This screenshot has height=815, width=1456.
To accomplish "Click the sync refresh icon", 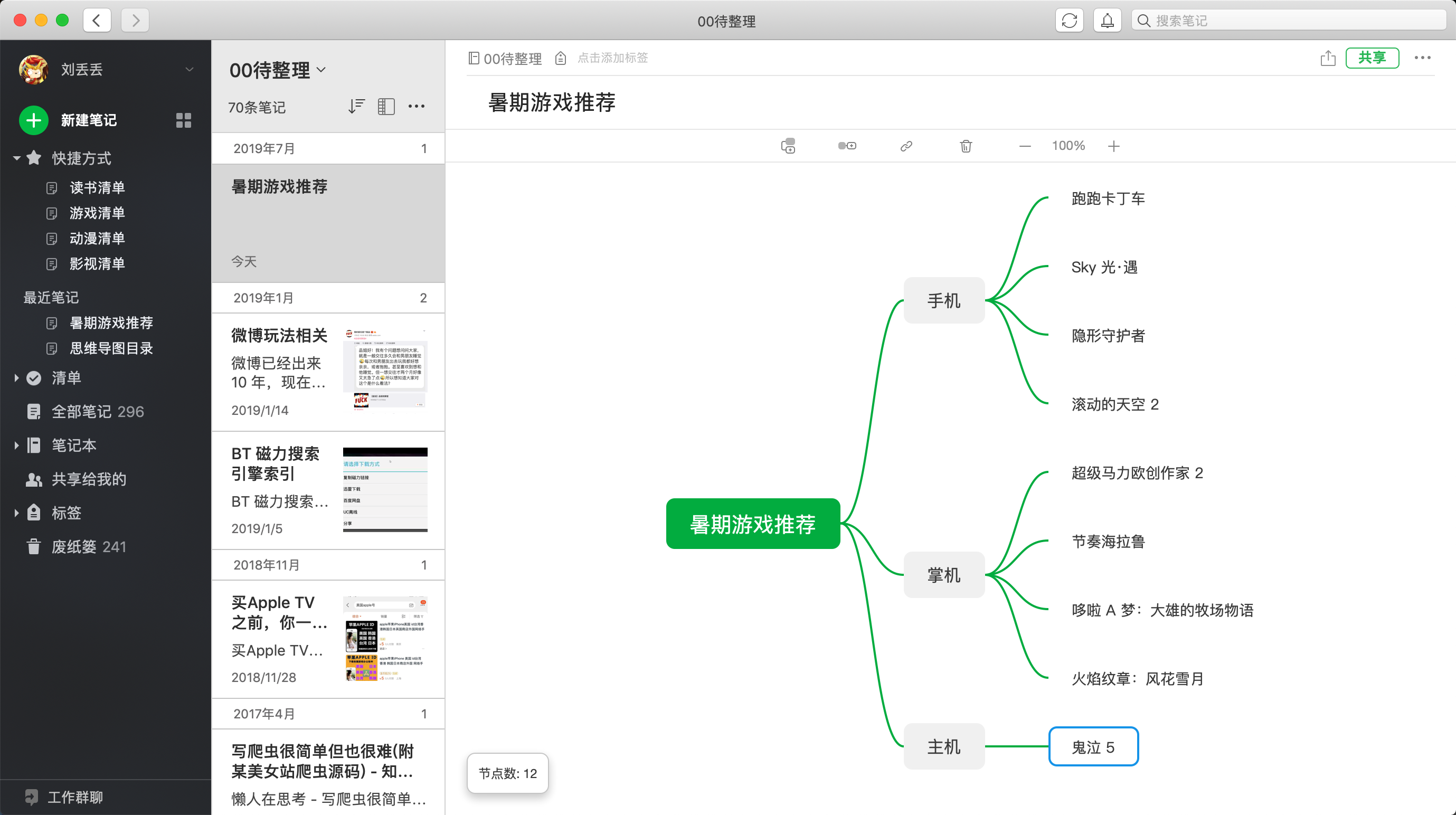I will point(1069,21).
